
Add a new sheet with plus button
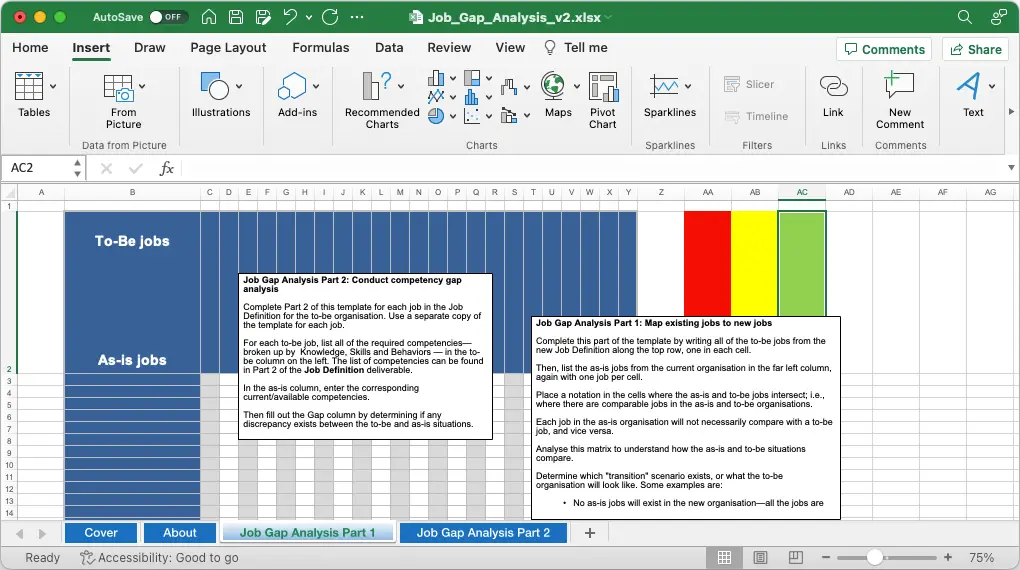(x=589, y=533)
